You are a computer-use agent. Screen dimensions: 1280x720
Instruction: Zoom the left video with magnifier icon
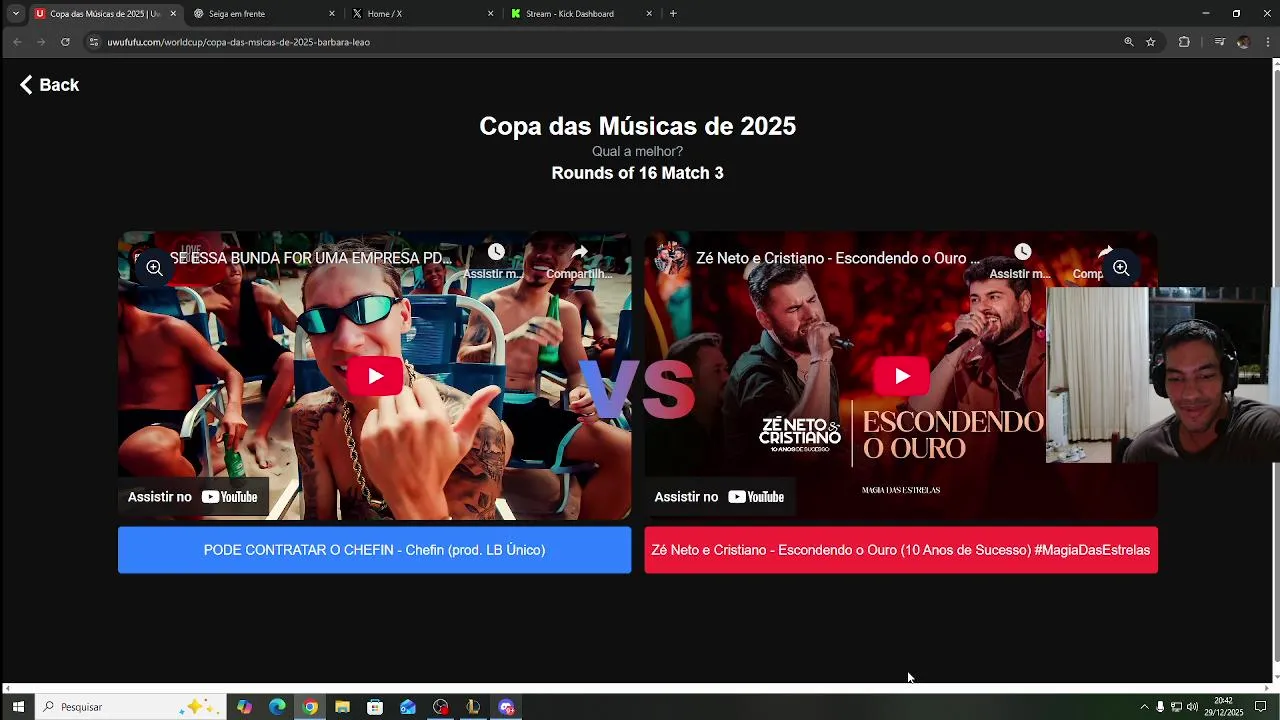(154, 268)
